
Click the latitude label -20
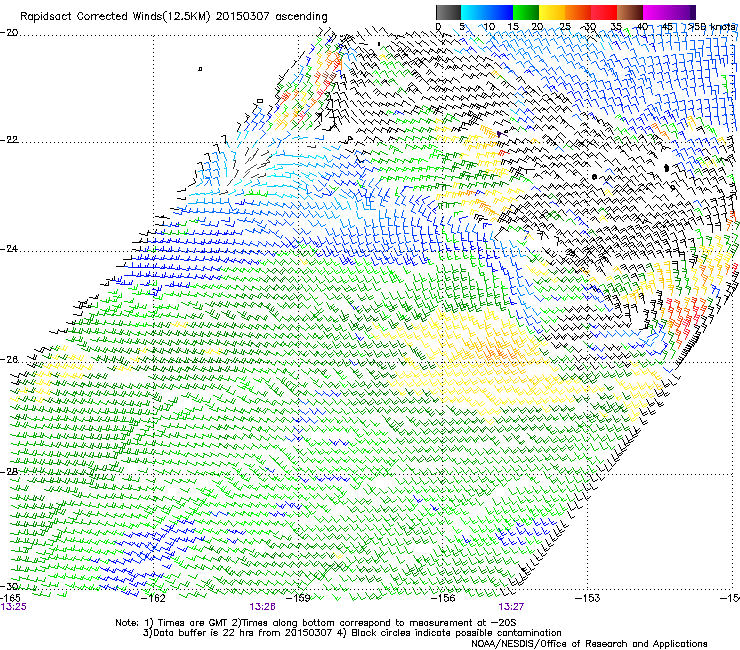[9, 33]
